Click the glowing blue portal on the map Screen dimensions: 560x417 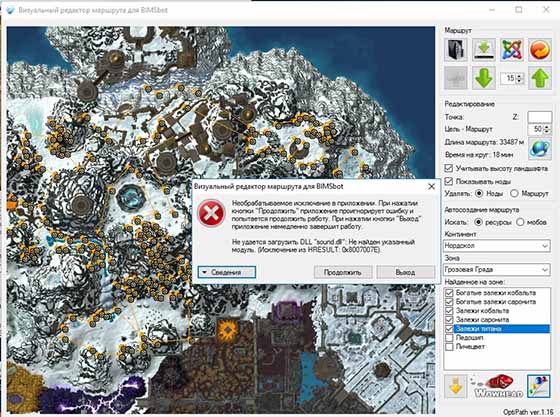click(131, 197)
